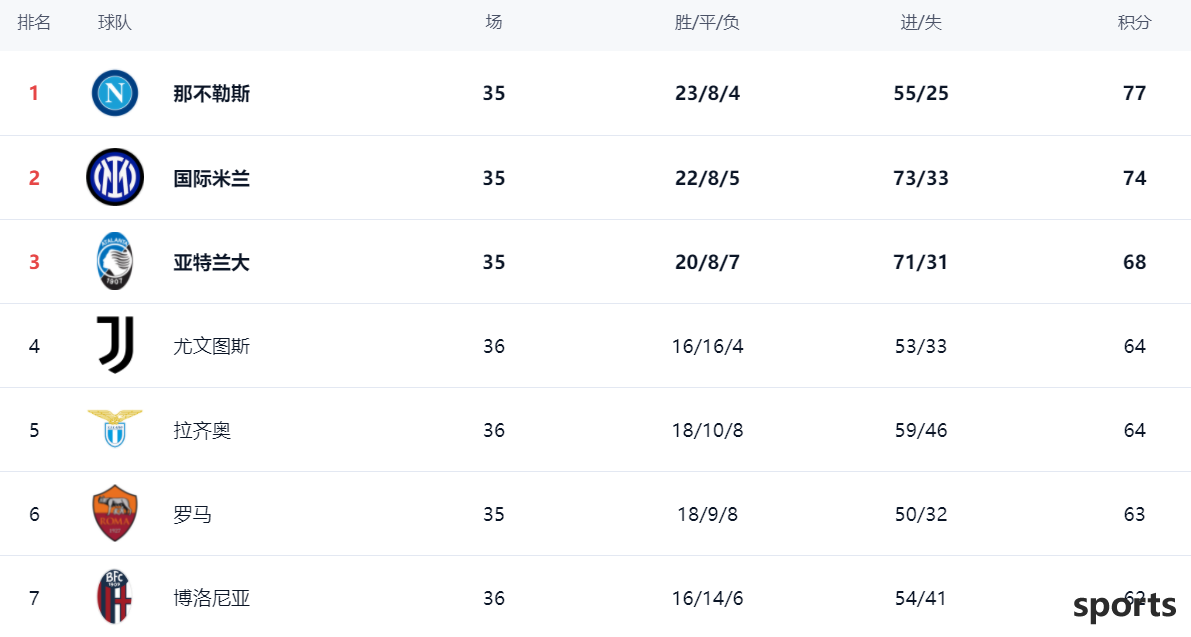1191x637 pixels.
Task: Open the Inter Milan logo
Action: point(115,177)
